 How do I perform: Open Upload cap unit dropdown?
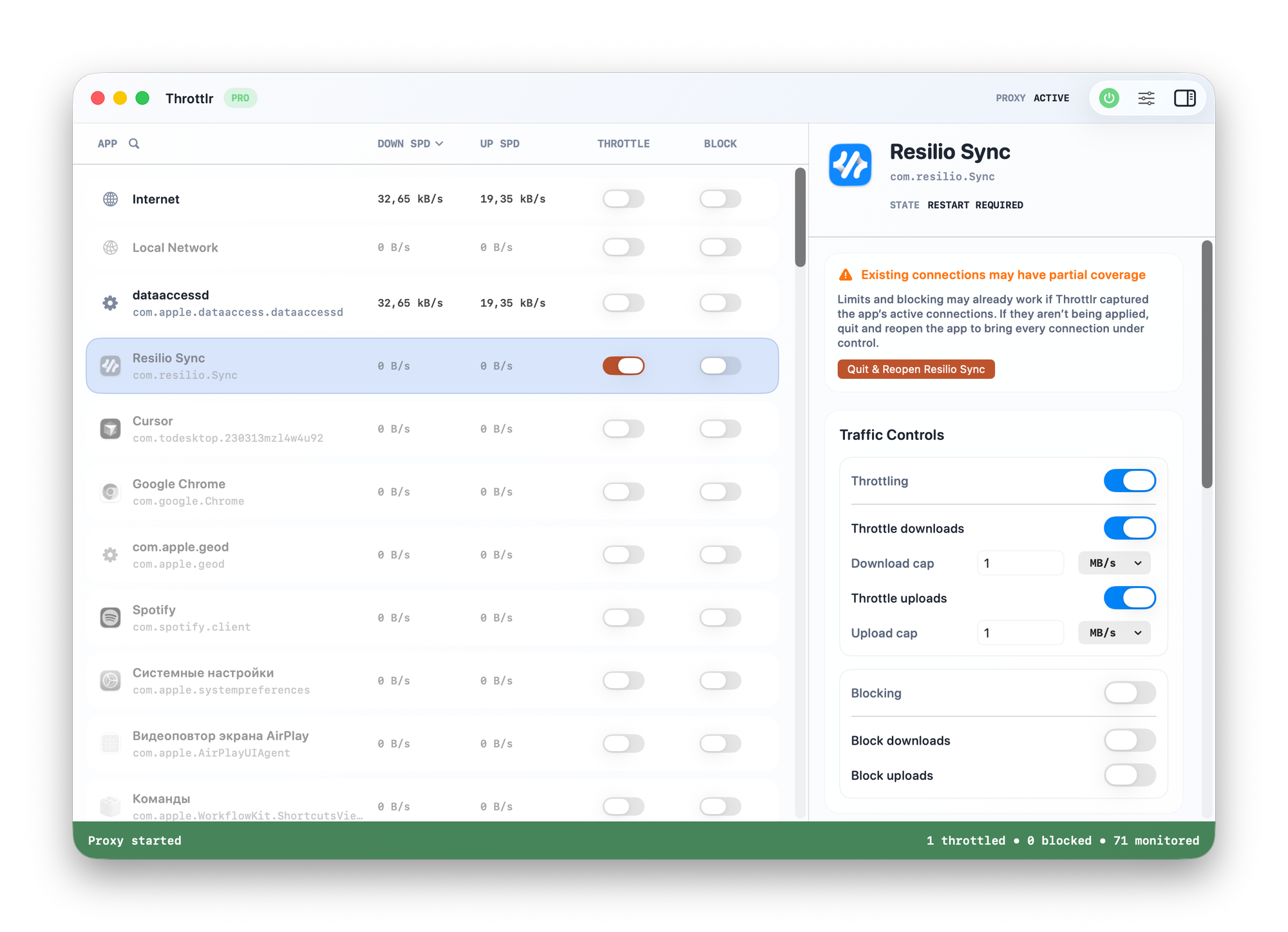1115,633
